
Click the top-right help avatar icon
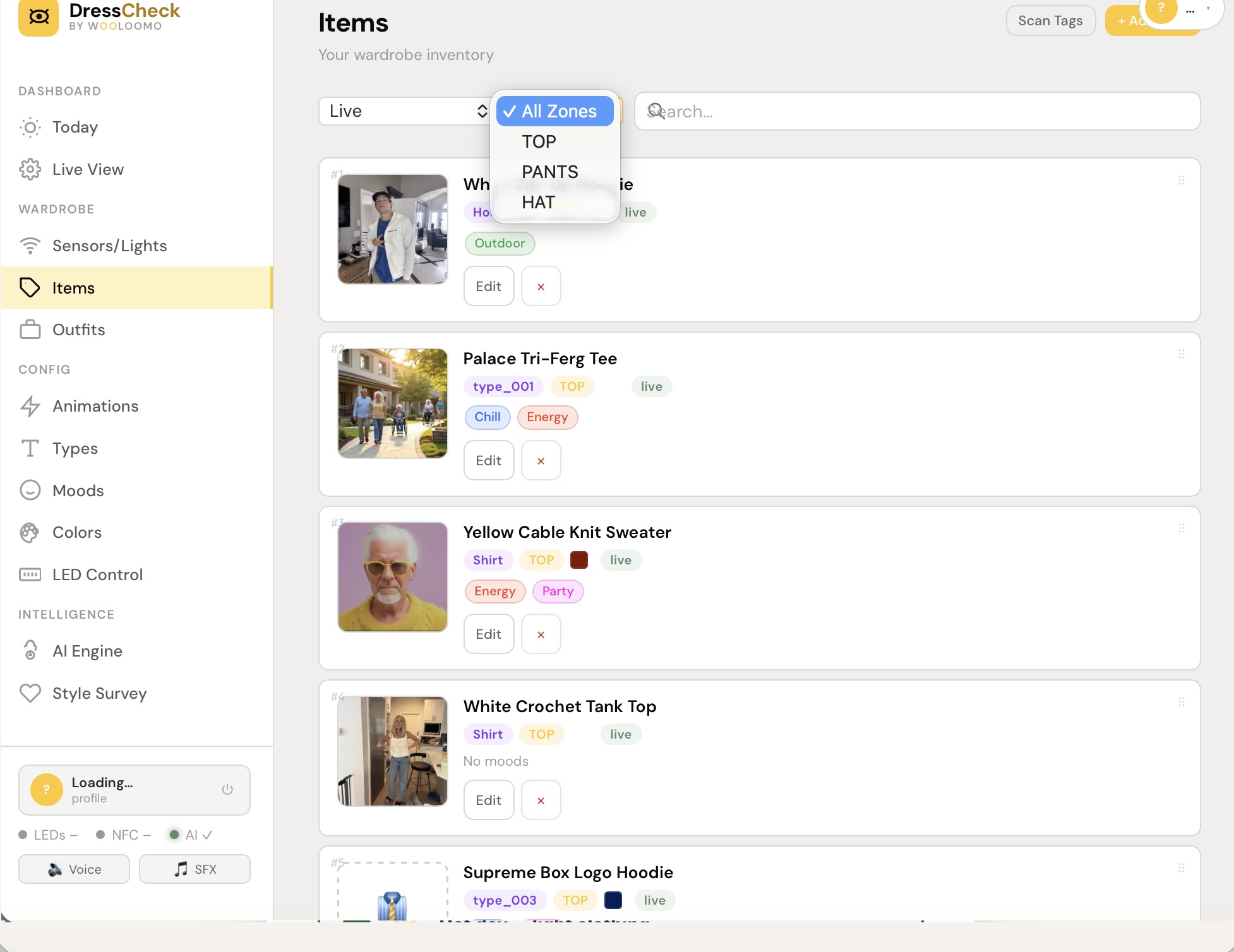click(x=1161, y=9)
